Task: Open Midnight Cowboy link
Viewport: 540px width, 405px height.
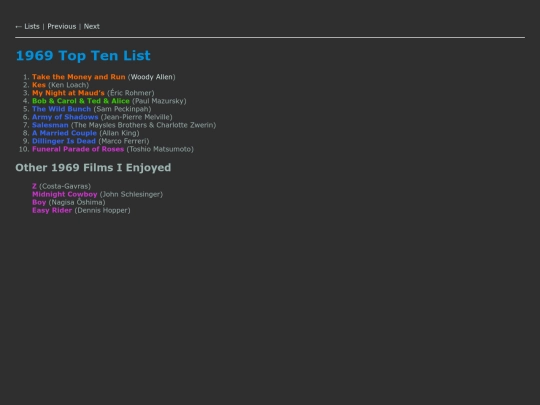Action: [x=65, y=194]
